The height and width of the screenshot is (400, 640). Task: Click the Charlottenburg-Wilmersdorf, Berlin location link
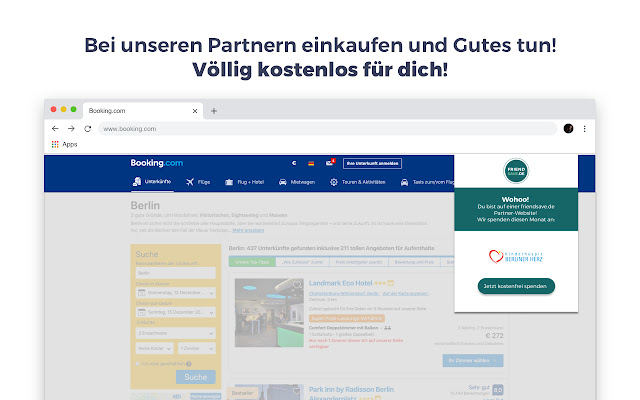[344, 293]
